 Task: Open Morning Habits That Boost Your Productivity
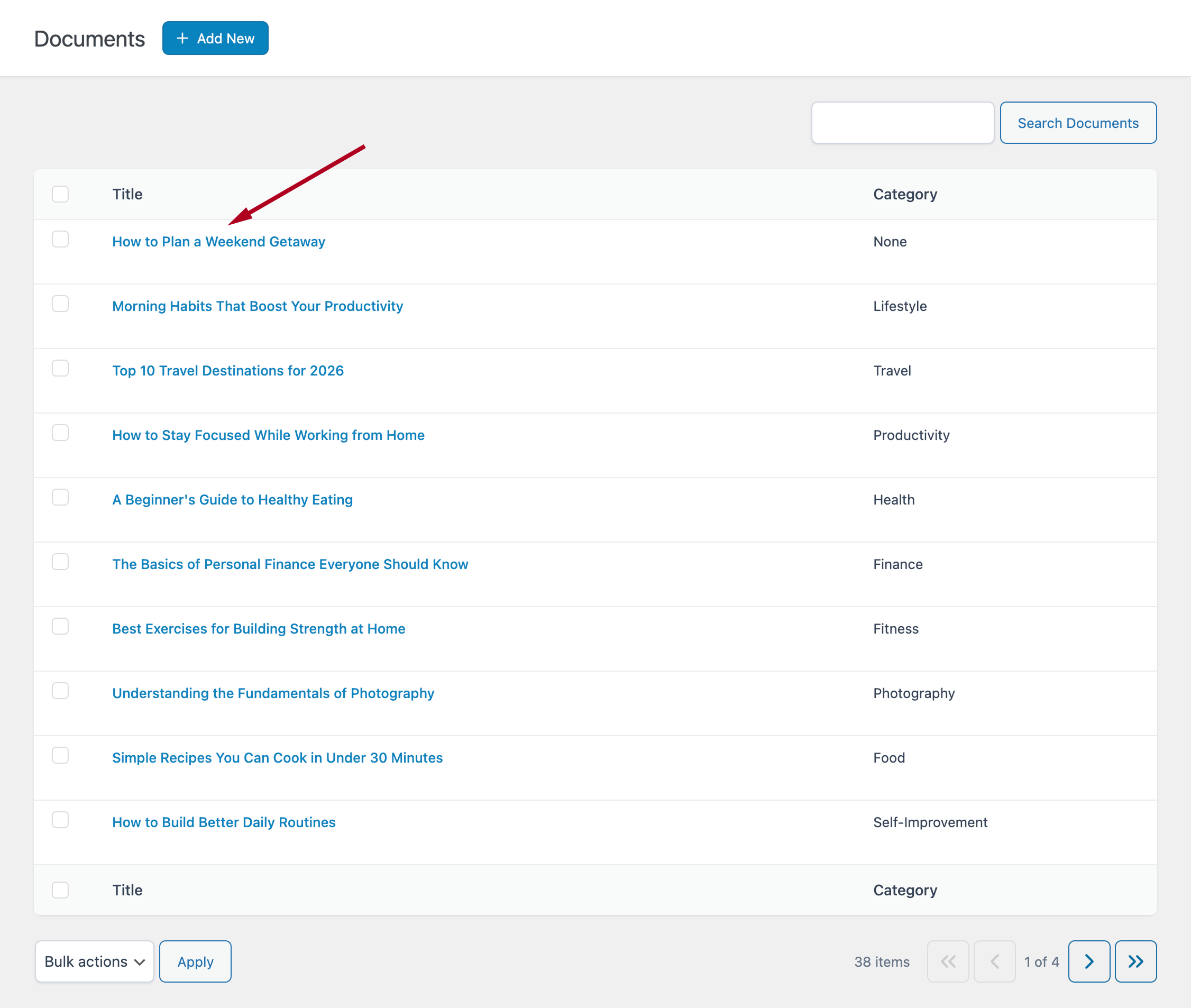(256, 306)
